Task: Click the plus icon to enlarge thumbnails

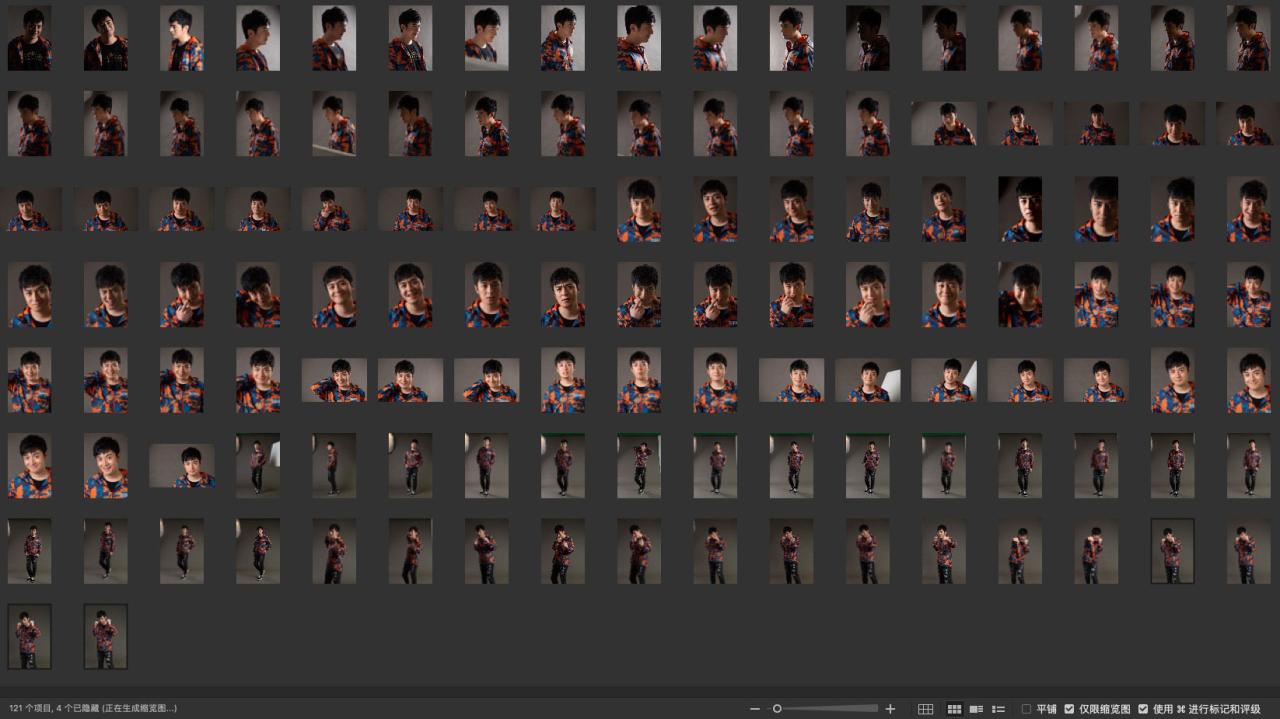Action: [x=890, y=709]
